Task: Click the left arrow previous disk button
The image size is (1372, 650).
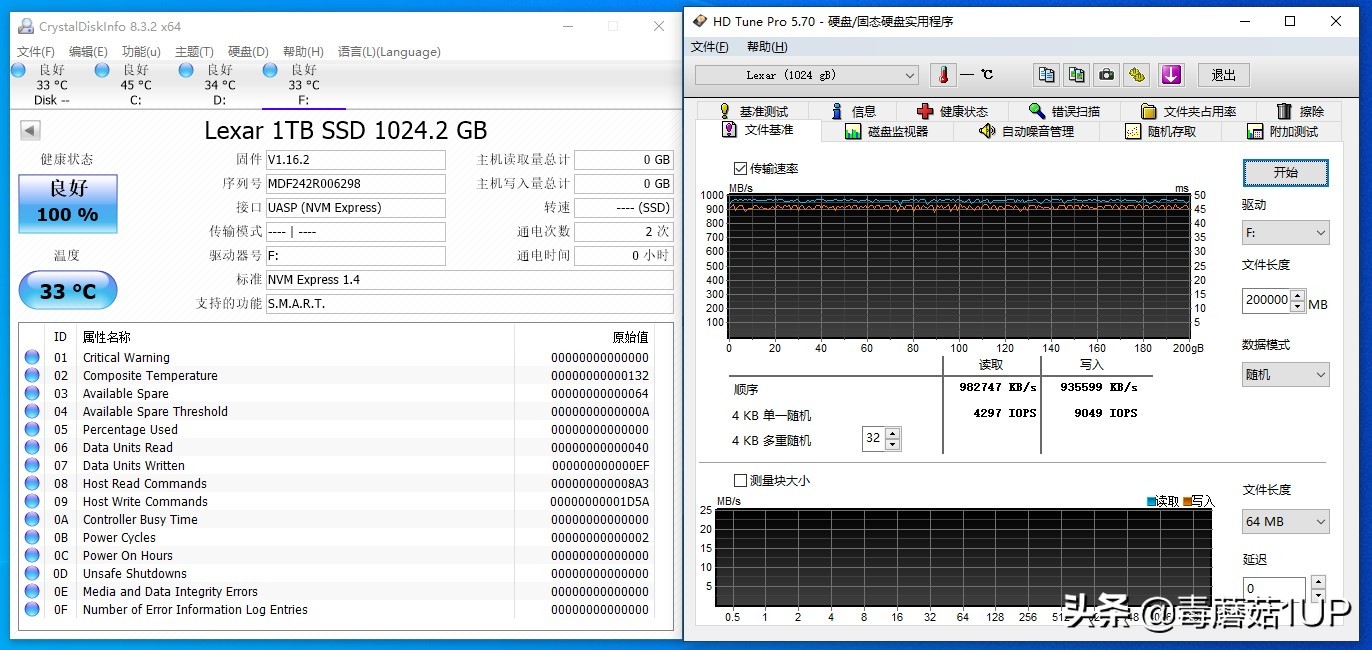Action: [30, 131]
